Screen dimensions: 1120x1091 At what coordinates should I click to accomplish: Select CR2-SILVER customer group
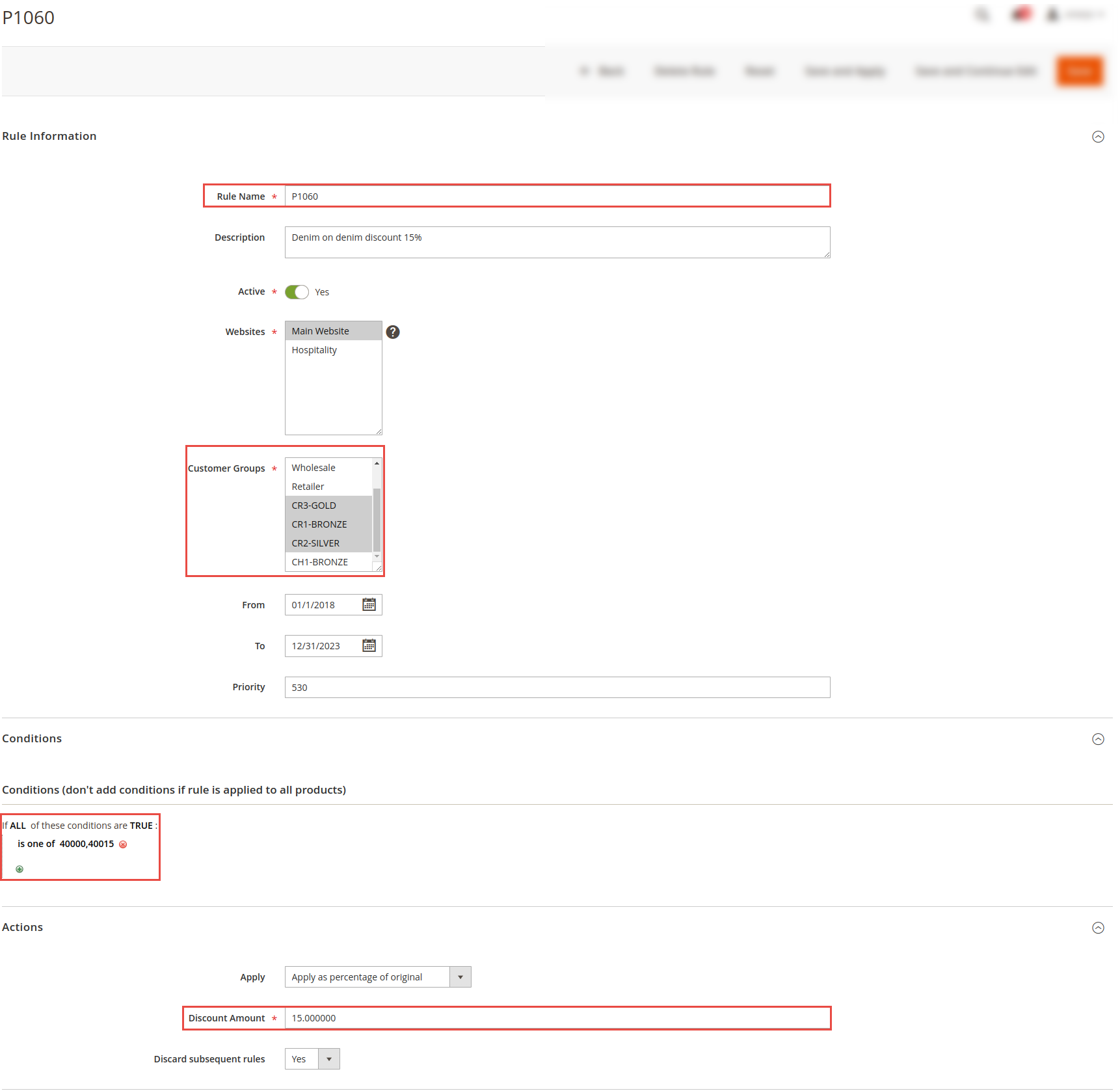click(x=328, y=543)
